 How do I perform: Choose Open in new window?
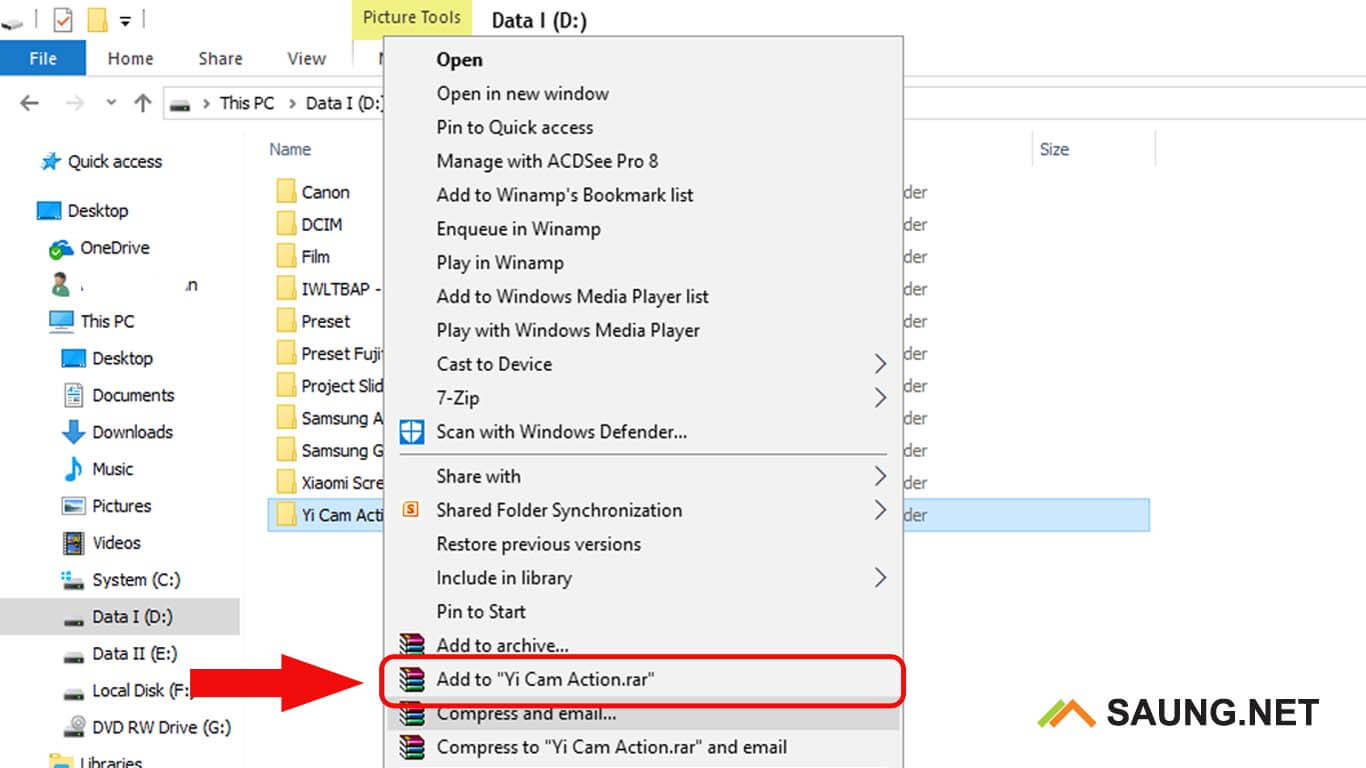tap(522, 94)
